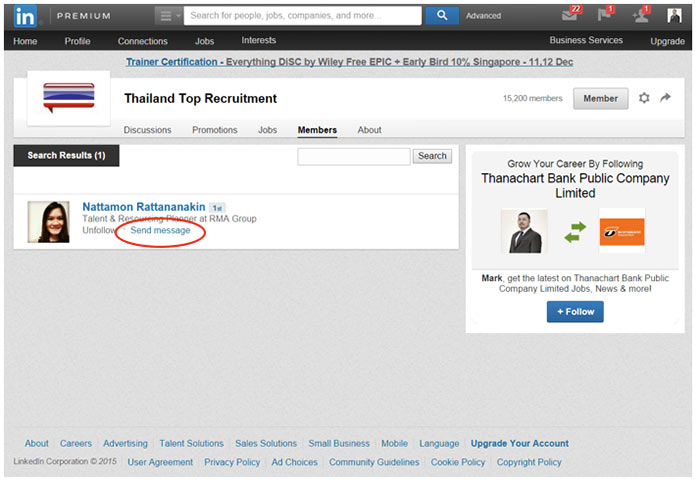This screenshot has height=480, width=700.
Task: Click the share group arrow icon
Action: coord(665,97)
